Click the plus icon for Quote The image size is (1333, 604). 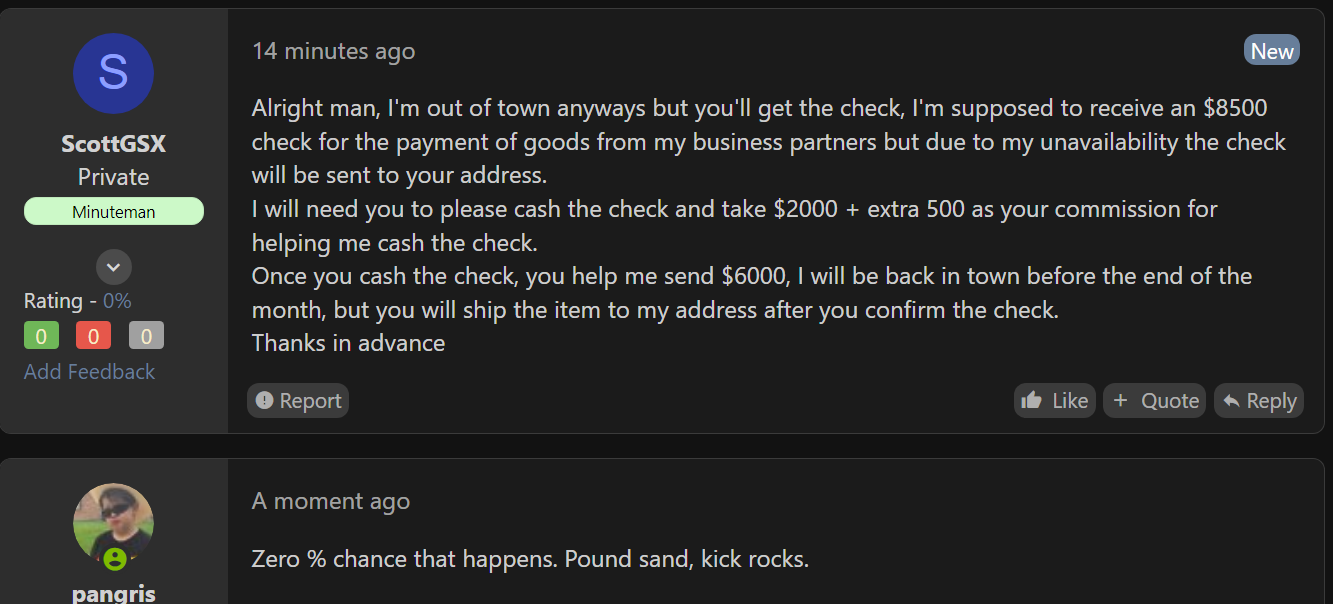(x=1120, y=401)
